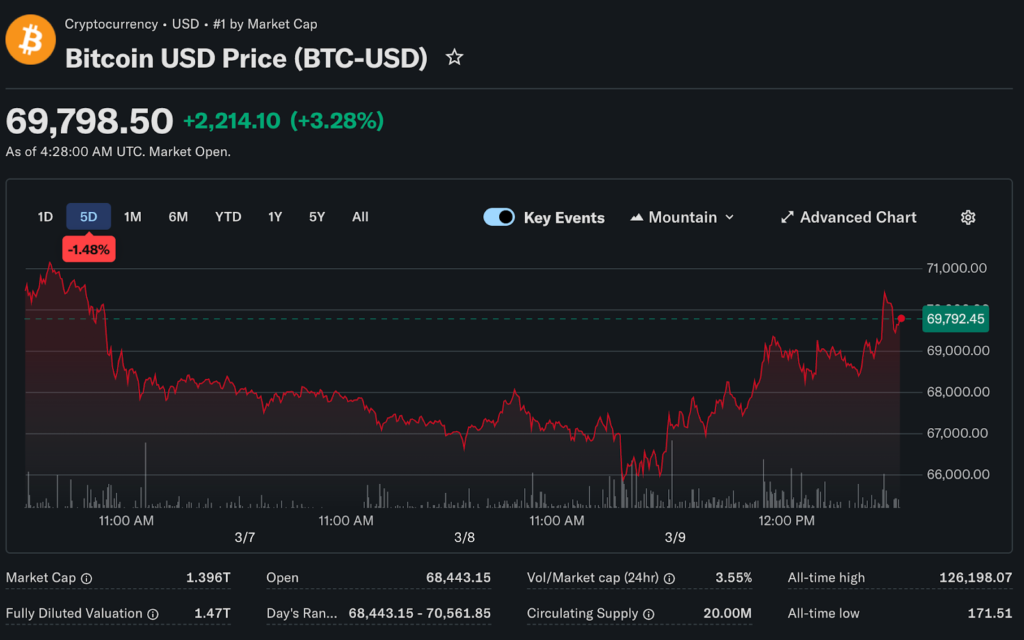The width and height of the screenshot is (1024, 640).
Task: Select the 1D time range
Action: [45, 217]
